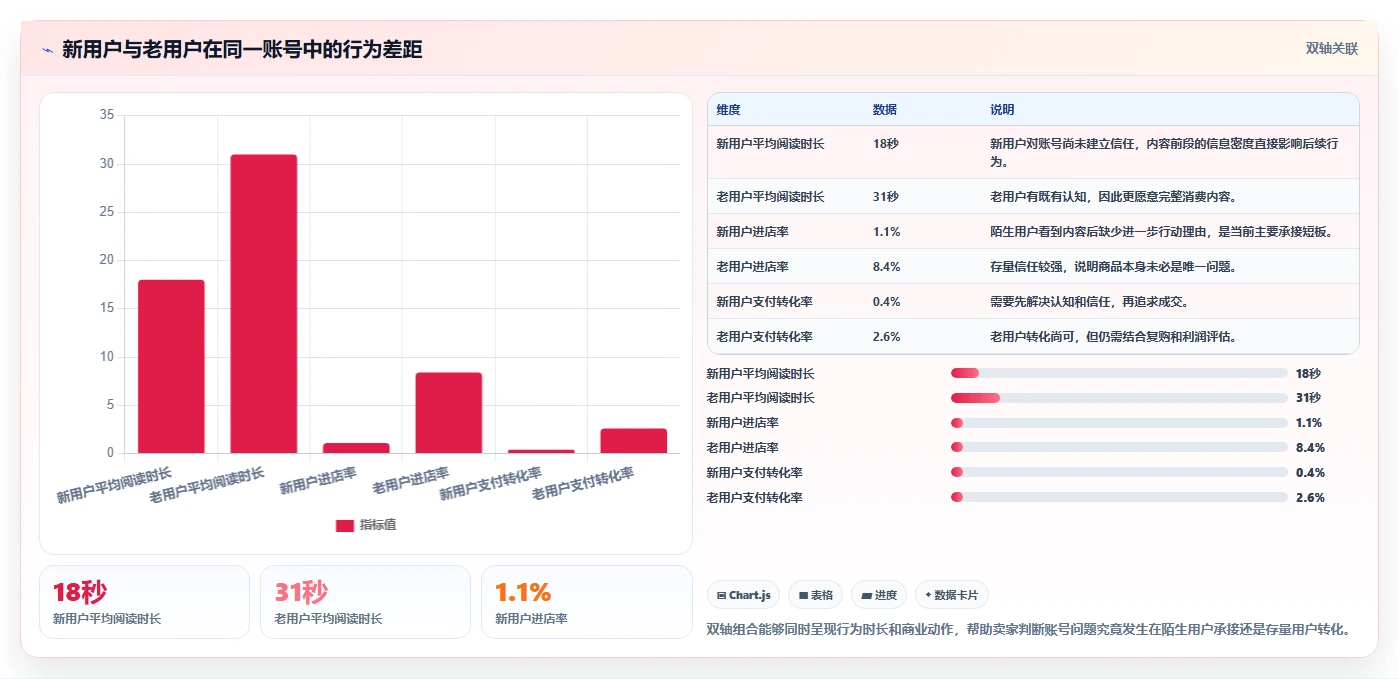Click the 表格 chip
Viewport: 1399px width, 679px height.
point(816,595)
